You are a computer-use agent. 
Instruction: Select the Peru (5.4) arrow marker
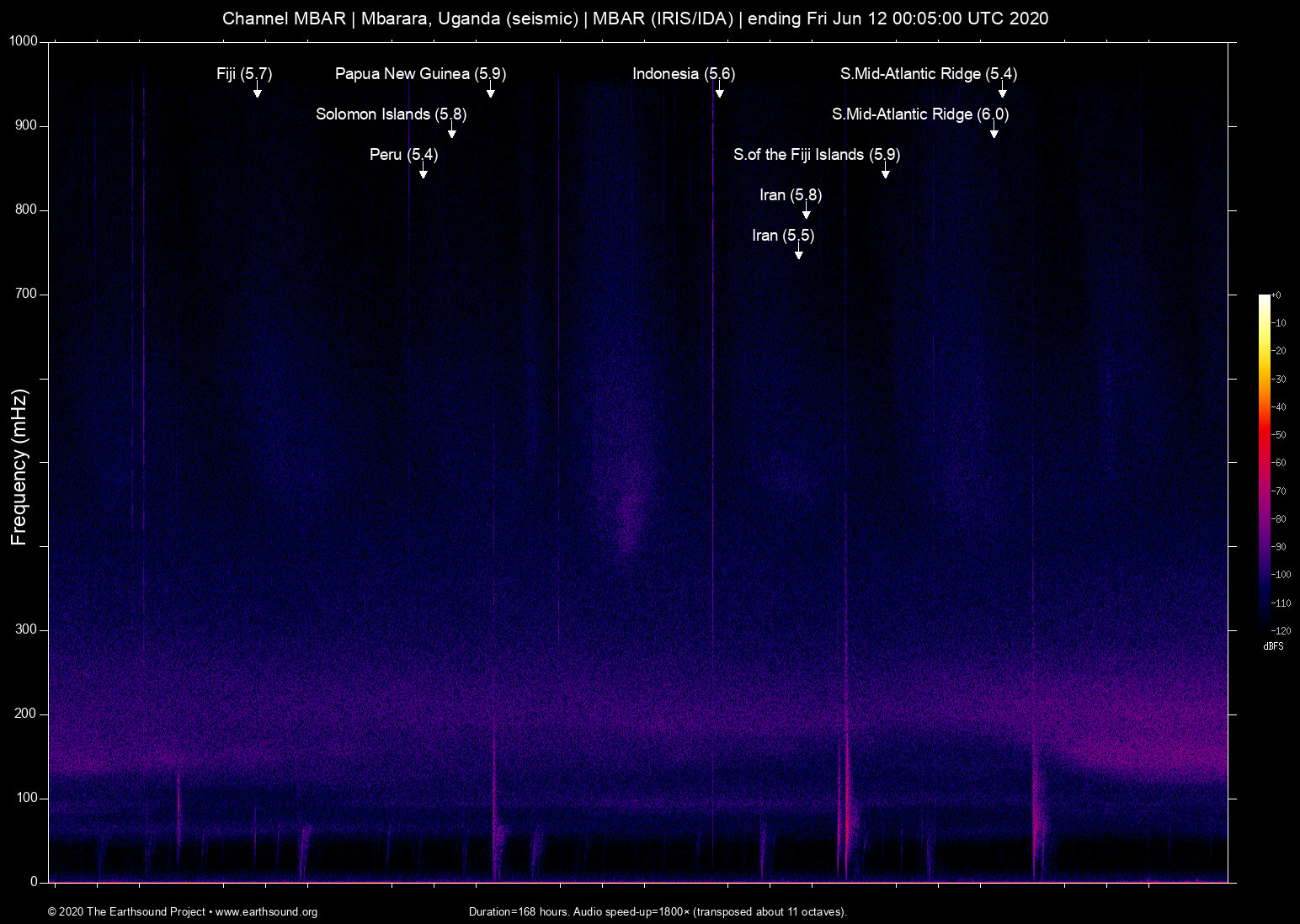424,174
